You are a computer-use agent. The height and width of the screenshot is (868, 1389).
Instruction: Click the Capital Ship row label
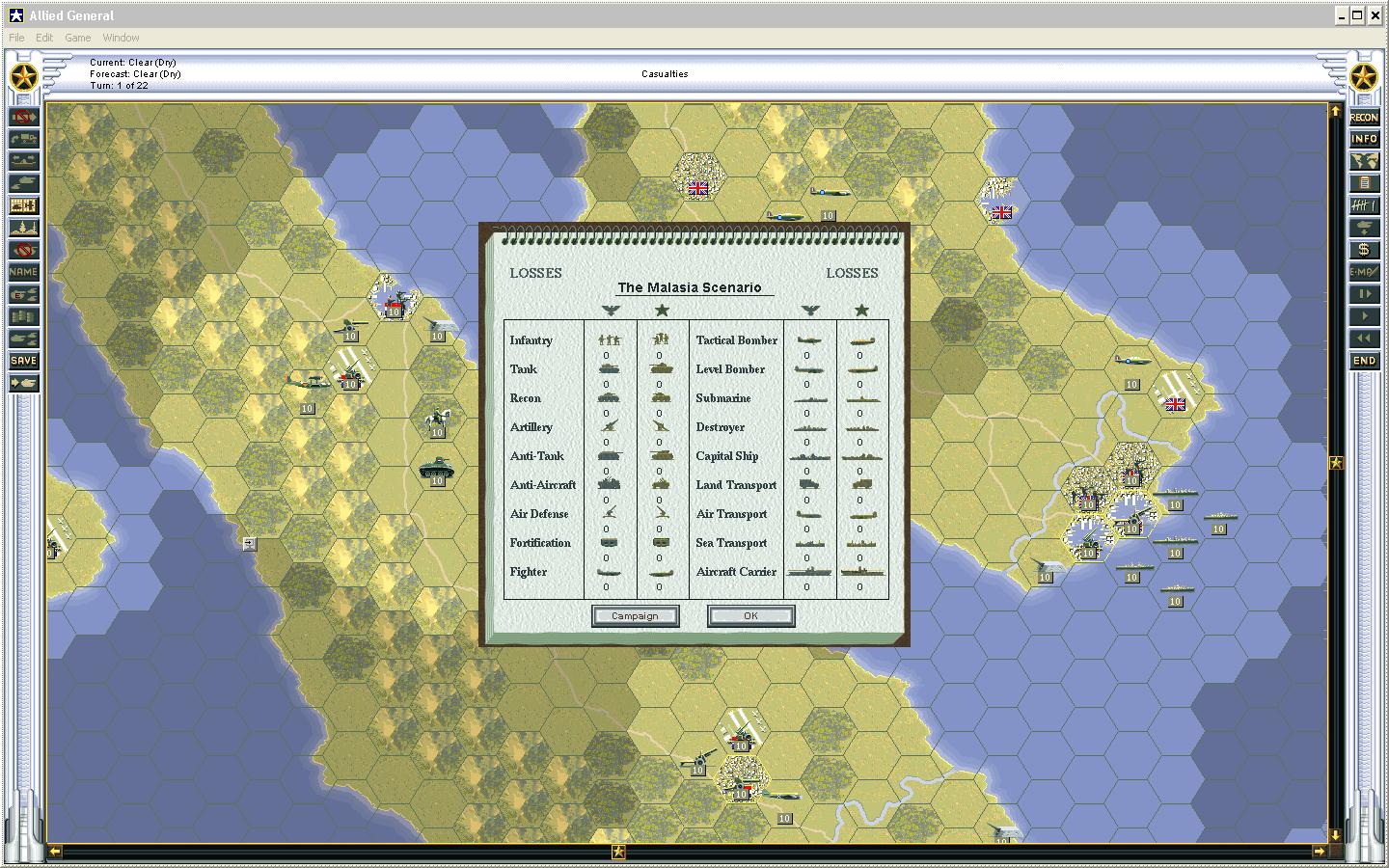[727, 456]
